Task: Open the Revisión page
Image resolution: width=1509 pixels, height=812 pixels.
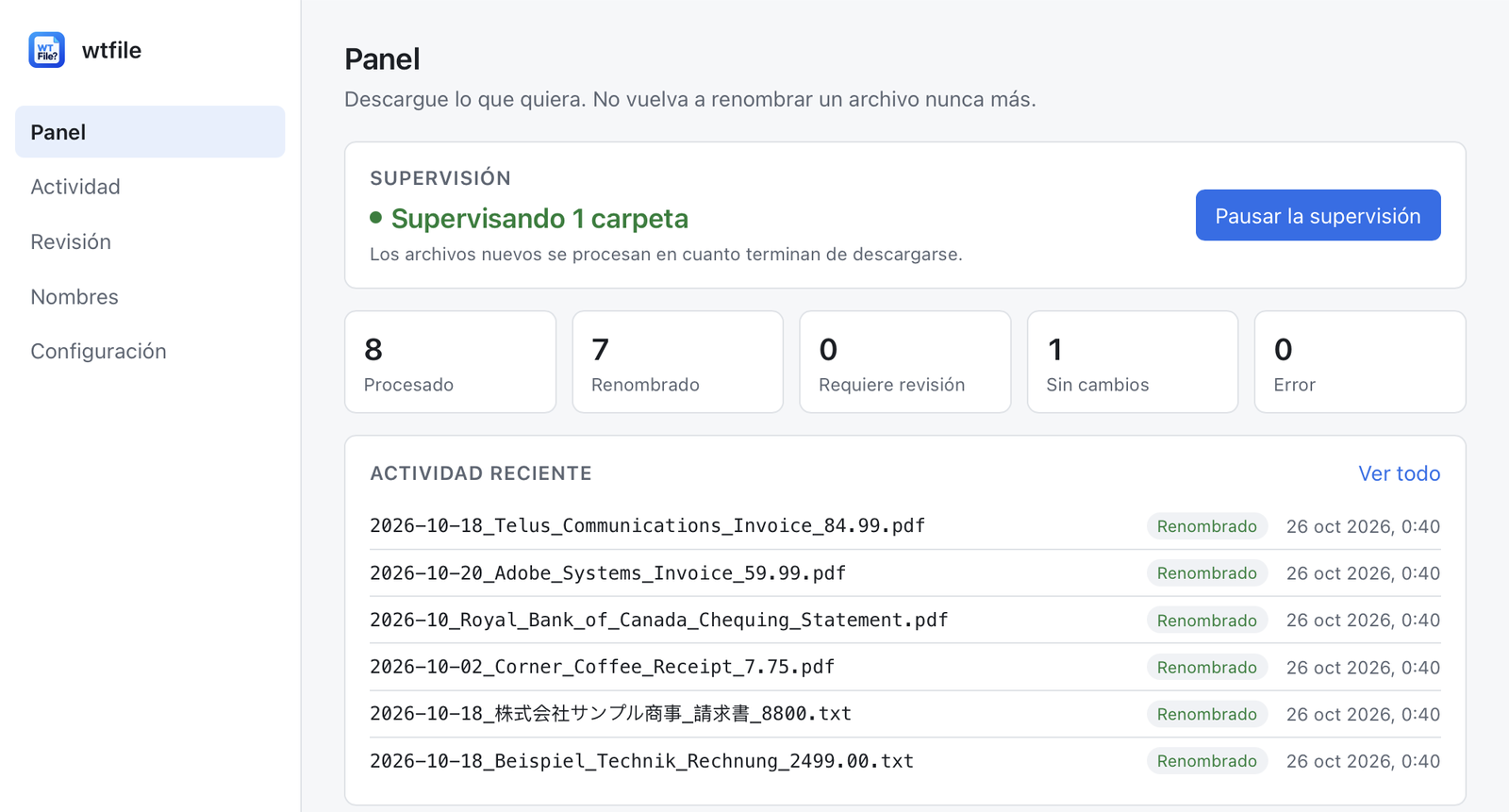Action: coord(71,241)
